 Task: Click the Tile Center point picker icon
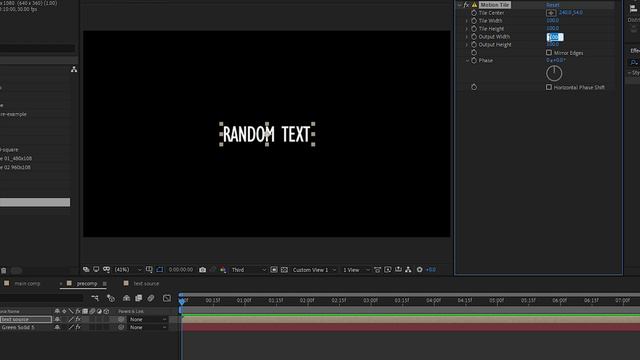coord(551,13)
